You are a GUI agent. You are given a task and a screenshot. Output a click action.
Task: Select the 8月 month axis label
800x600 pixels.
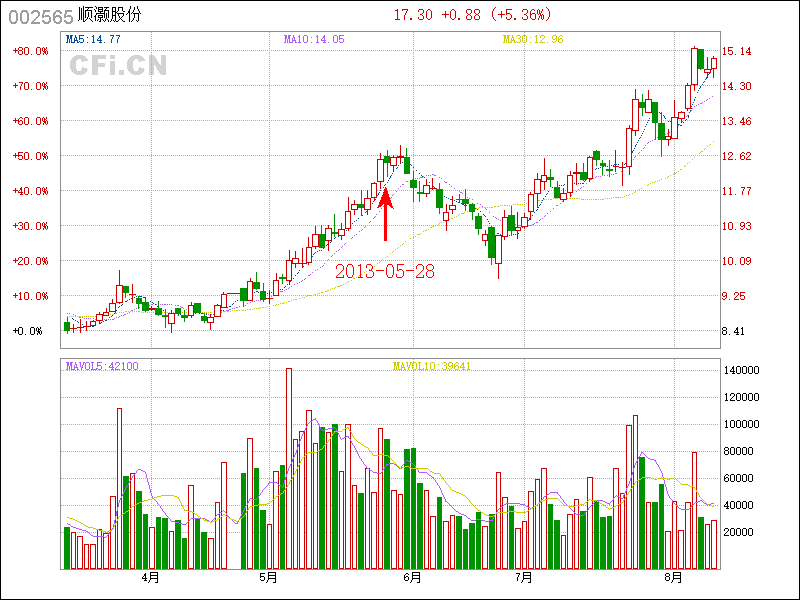(x=674, y=578)
